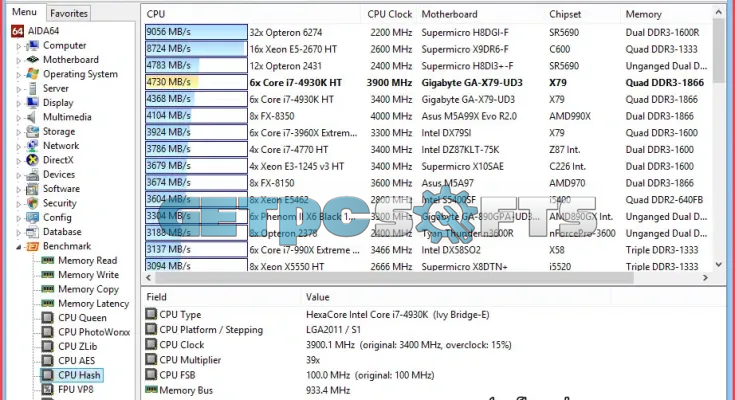Expand the Display tree node
735x400 pixels.
(19, 103)
